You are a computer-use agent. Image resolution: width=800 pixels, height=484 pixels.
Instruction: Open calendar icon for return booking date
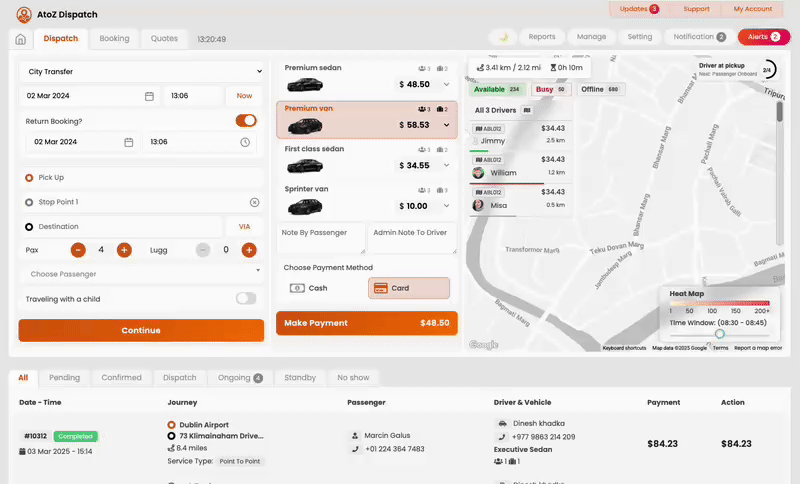[129, 142]
